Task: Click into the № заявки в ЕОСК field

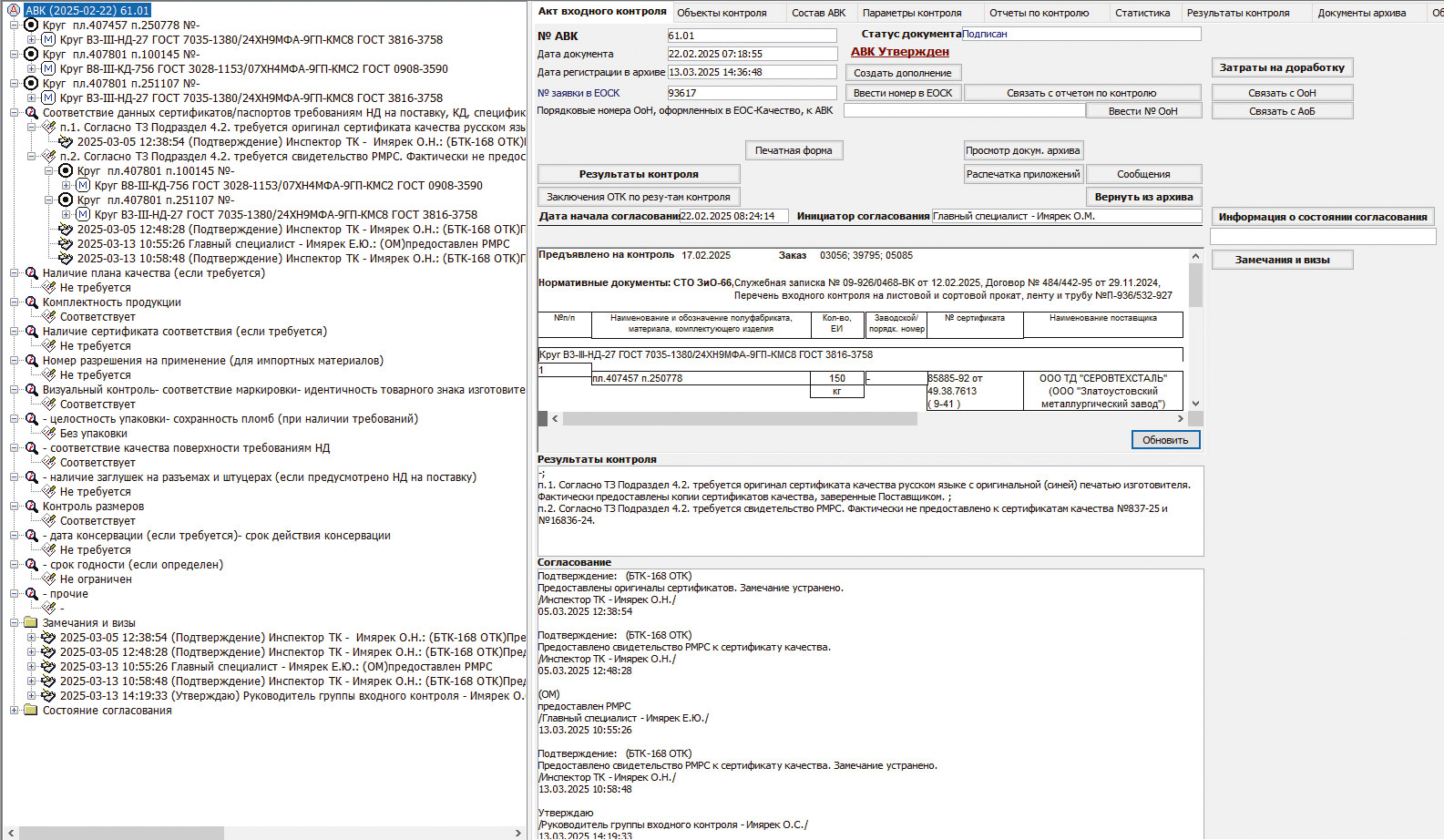Action: (752, 93)
